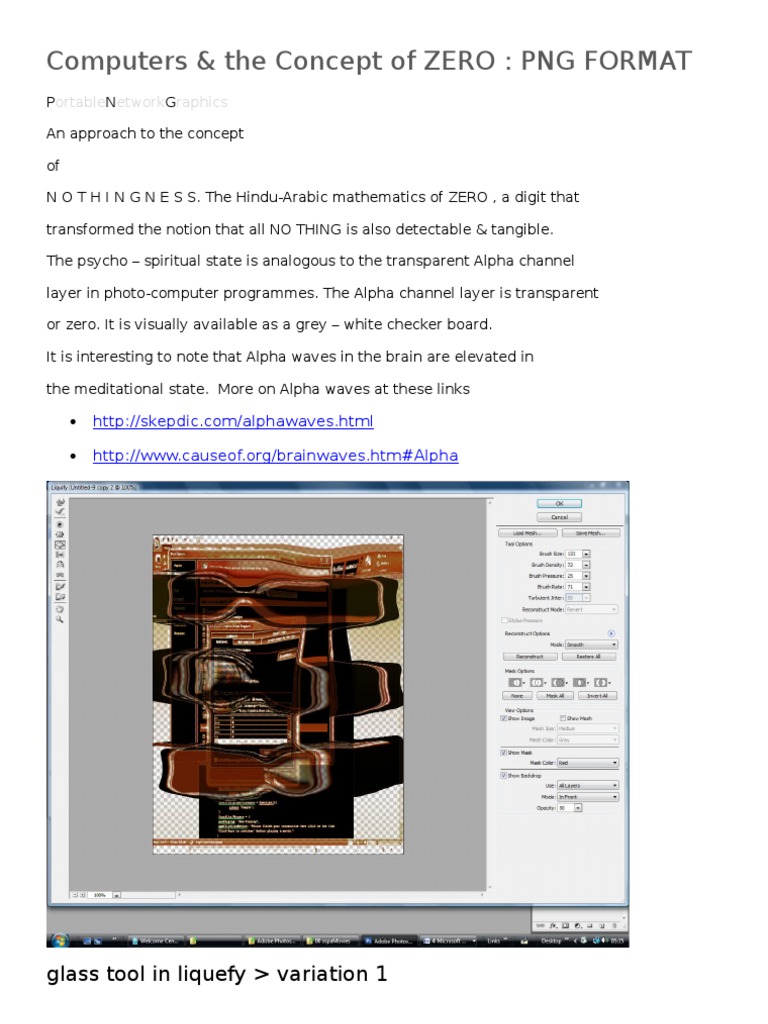This screenshot has height=1024, width=768.
Task: Click the Stylus Pressure checkbox
Action: coord(504,620)
